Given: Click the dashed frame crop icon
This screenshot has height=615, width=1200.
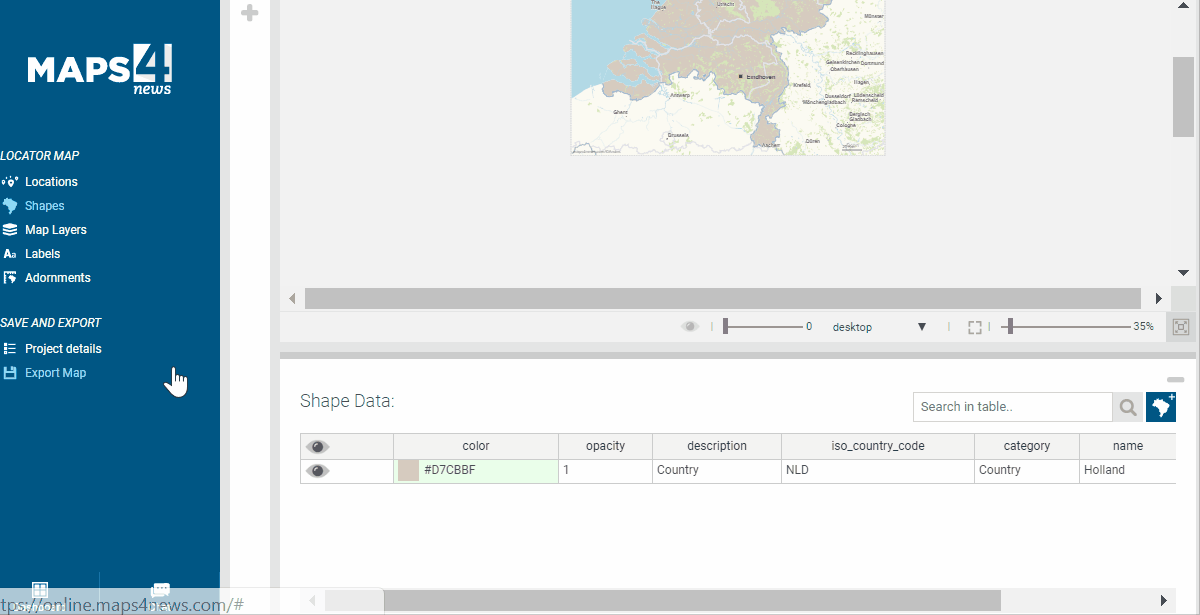Looking at the screenshot, I should coord(975,327).
